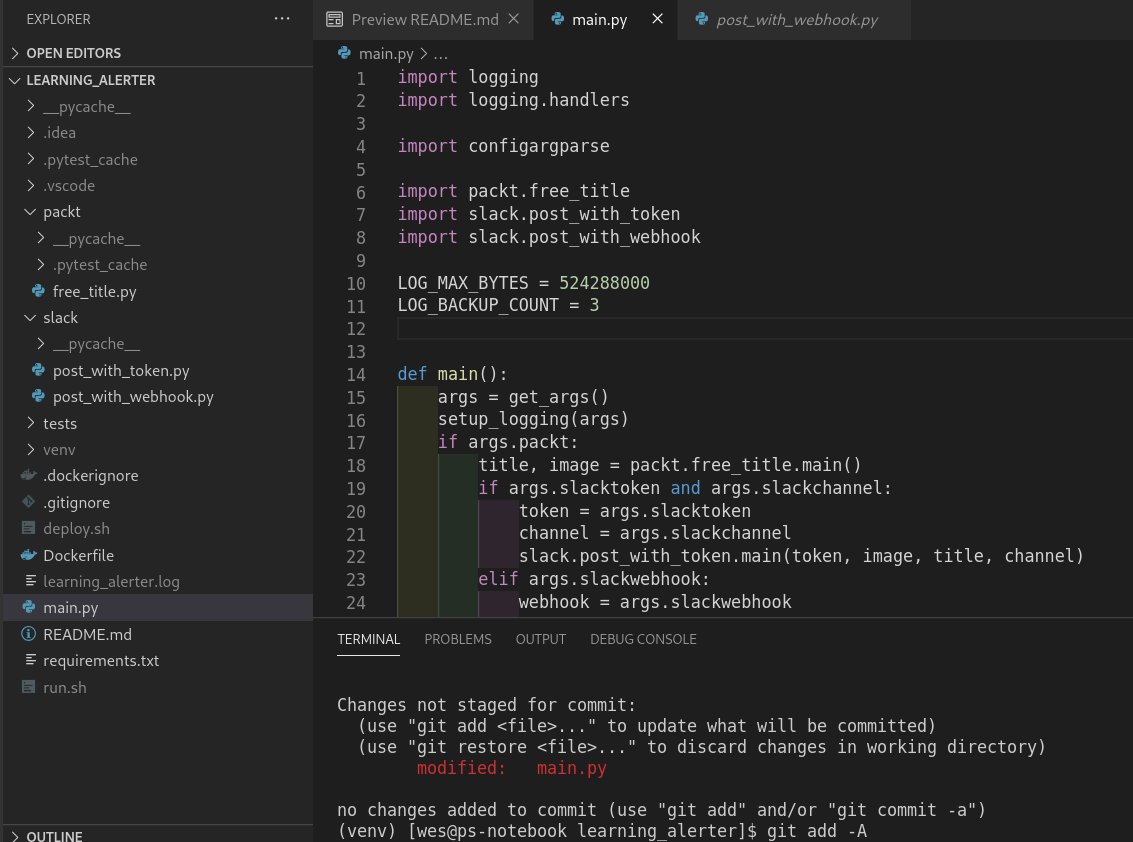Screen dimensions: 1133x842
Task: Open post_with_token.py from Explorer
Action: pos(121,370)
